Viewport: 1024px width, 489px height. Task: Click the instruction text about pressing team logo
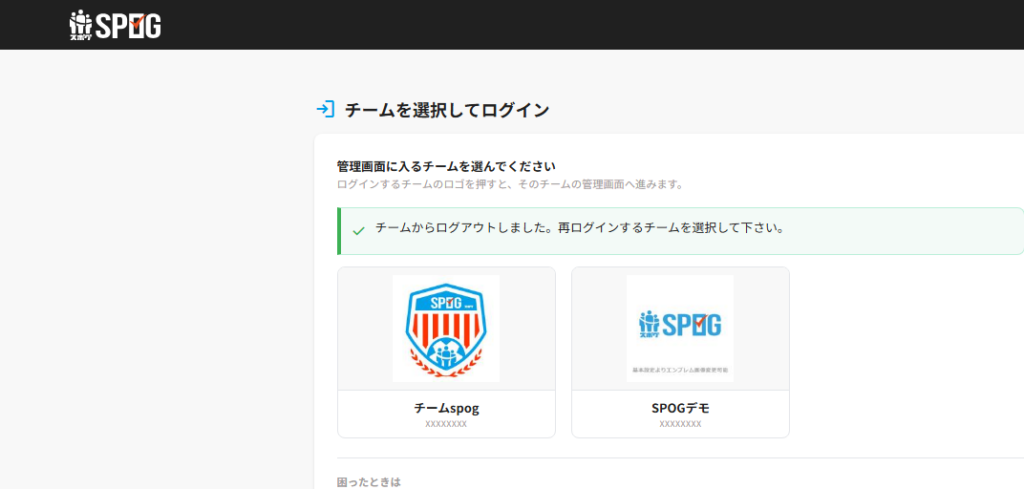(x=510, y=184)
